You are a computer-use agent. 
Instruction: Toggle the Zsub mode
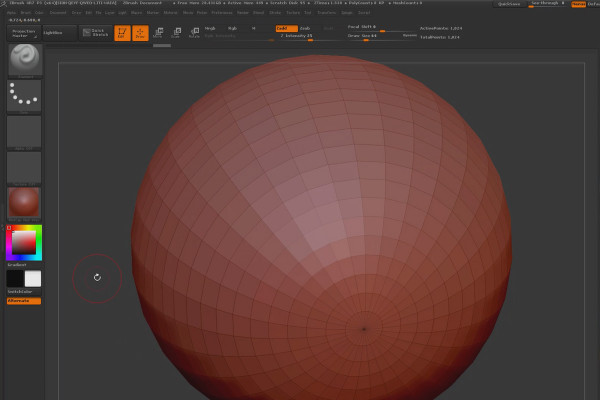click(305, 28)
